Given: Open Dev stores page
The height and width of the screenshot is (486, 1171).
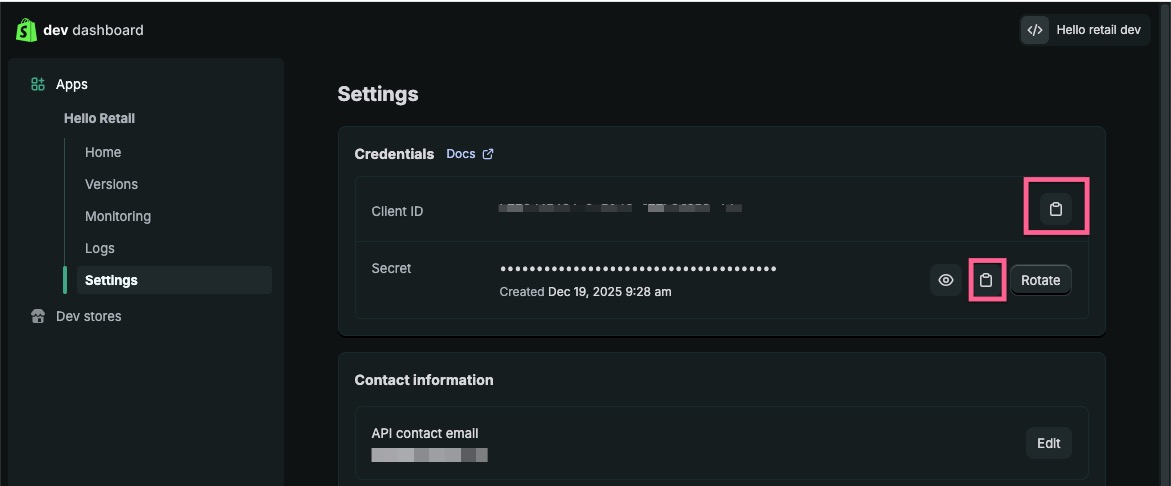Looking at the screenshot, I should [x=88, y=317].
